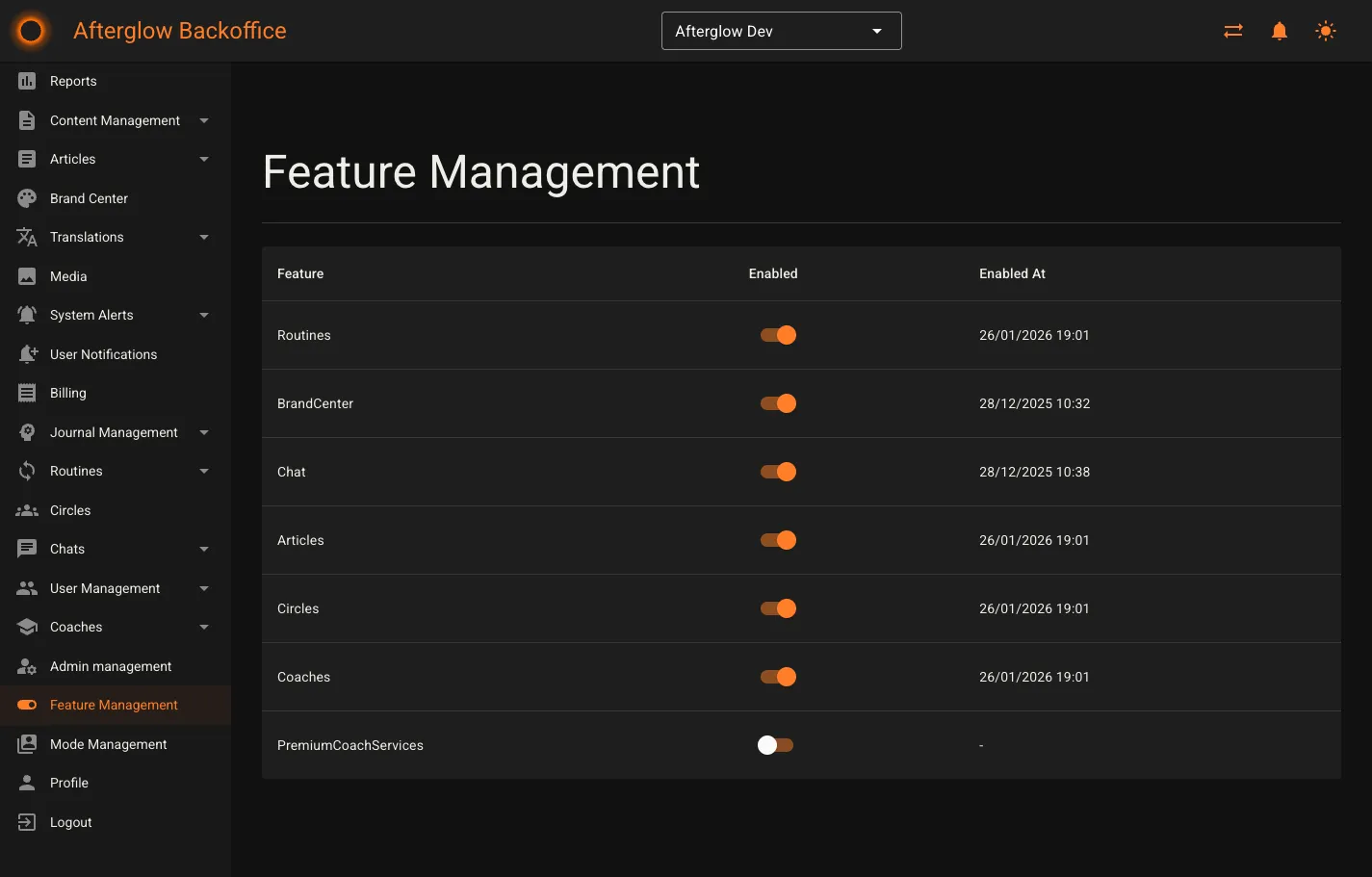Open the Brand Center palette icon
The height and width of the screenshot is (877, 1372).
(26, 198)
